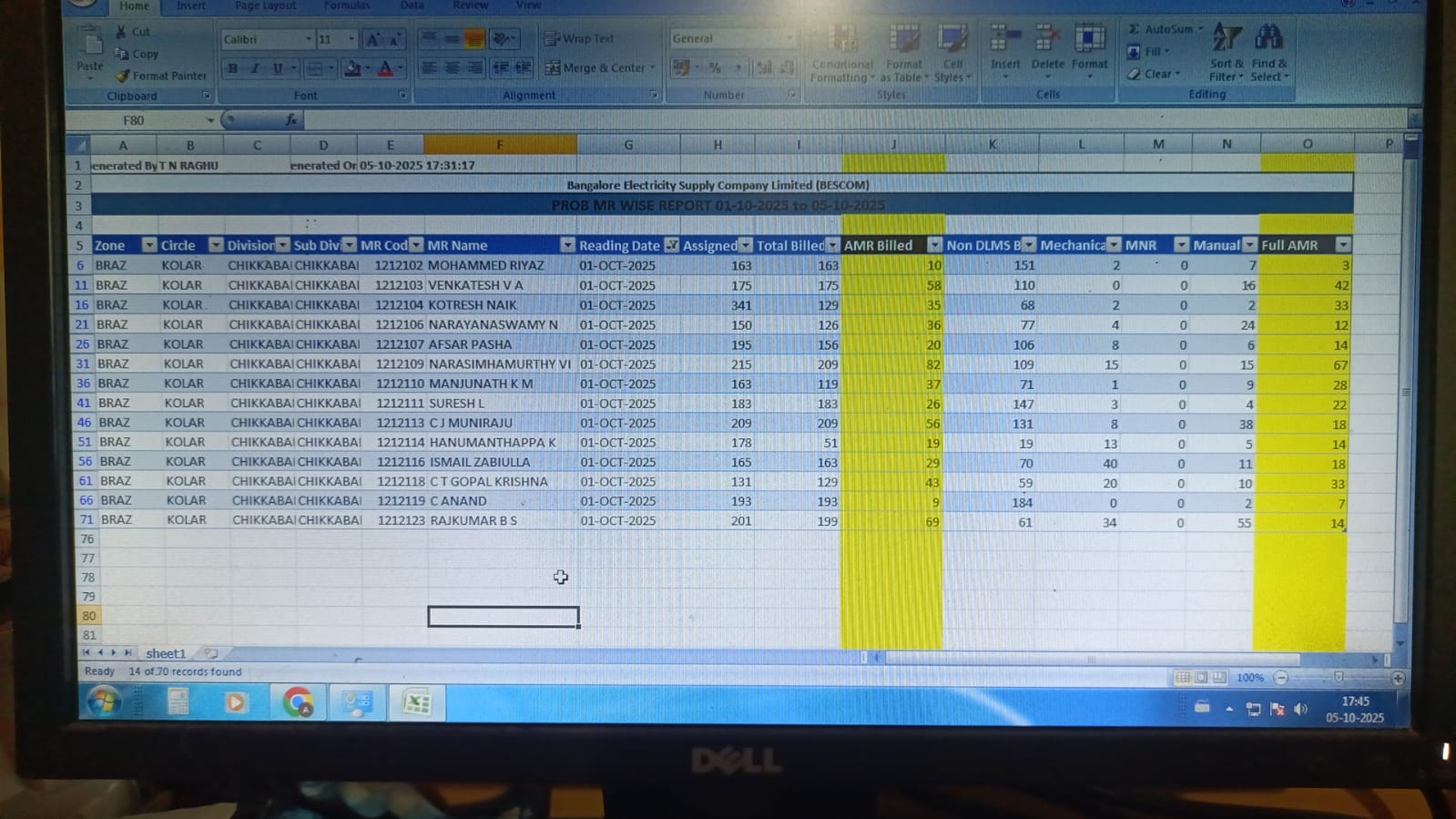The height and width of the screenshot is (819, 1456).
Task: Switch to the Data ribbon tab
Action: (412, 5)
